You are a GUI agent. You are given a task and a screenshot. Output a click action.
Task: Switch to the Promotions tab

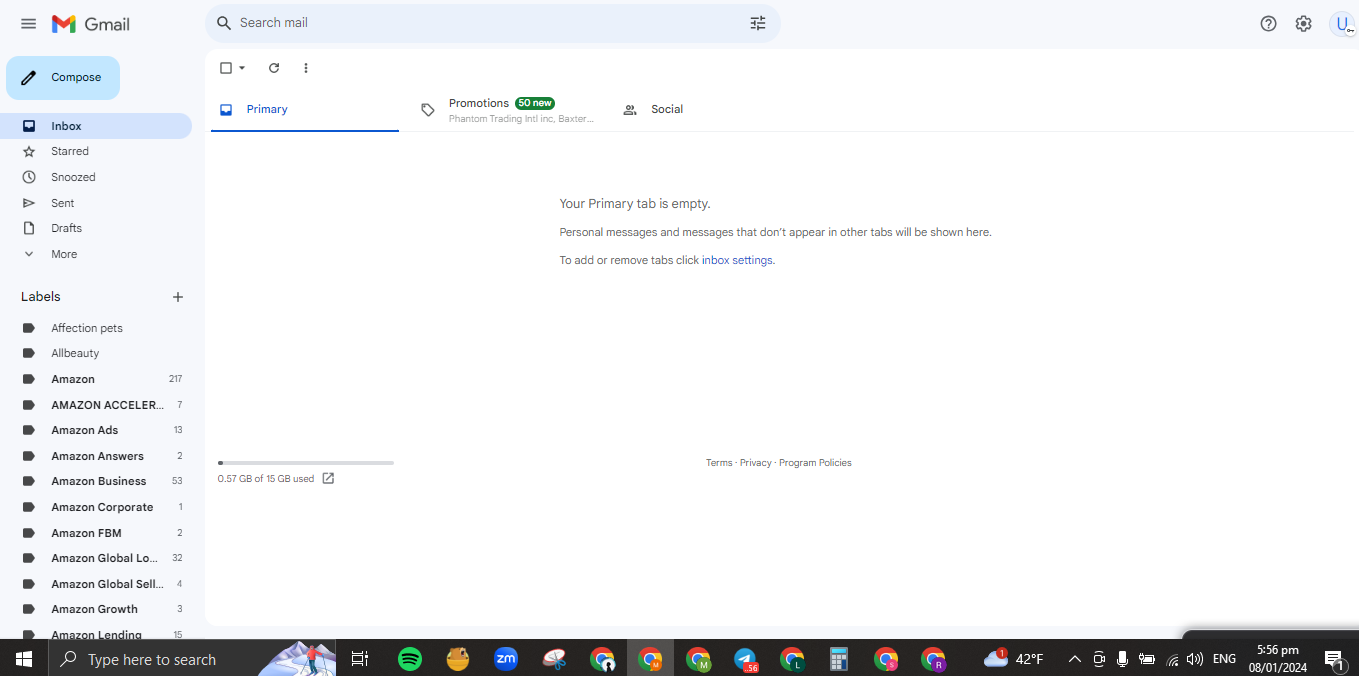(x=506, y=110)
